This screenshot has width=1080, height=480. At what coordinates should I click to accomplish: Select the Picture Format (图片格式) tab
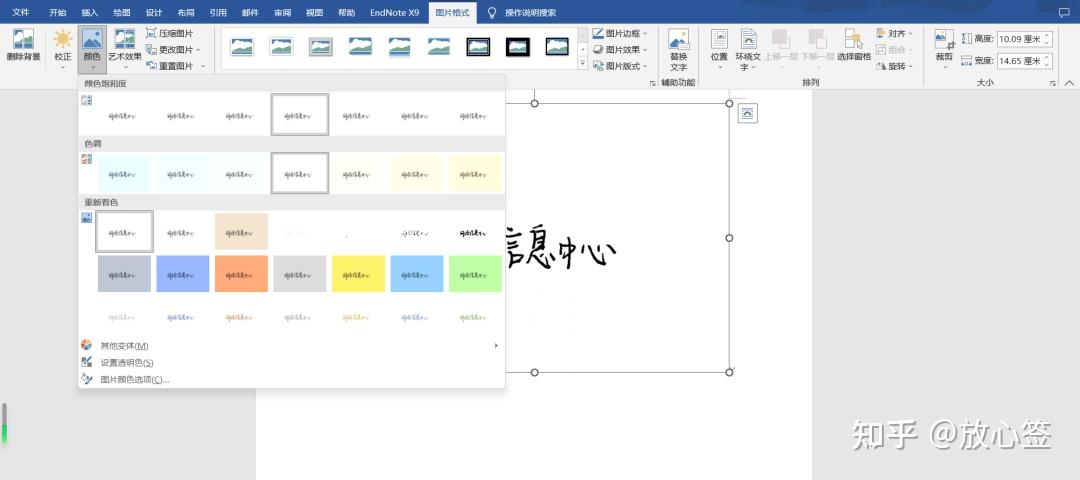point(453,12)
